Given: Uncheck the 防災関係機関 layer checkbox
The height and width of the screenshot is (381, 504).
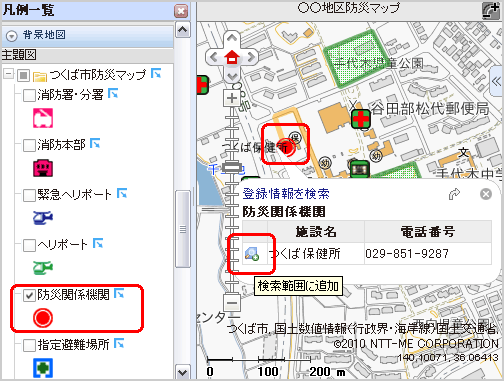Looking at the screenshot, I should 29,295.
